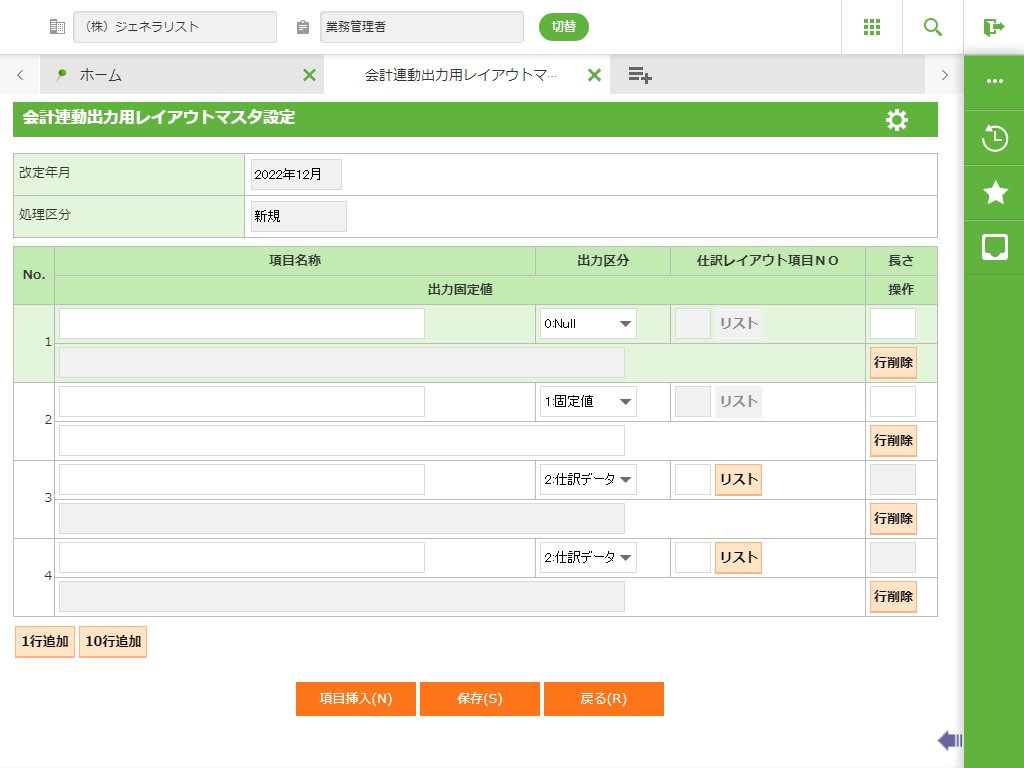
Task: Click the logout icon in top-right corner
Action: point(993,27)
